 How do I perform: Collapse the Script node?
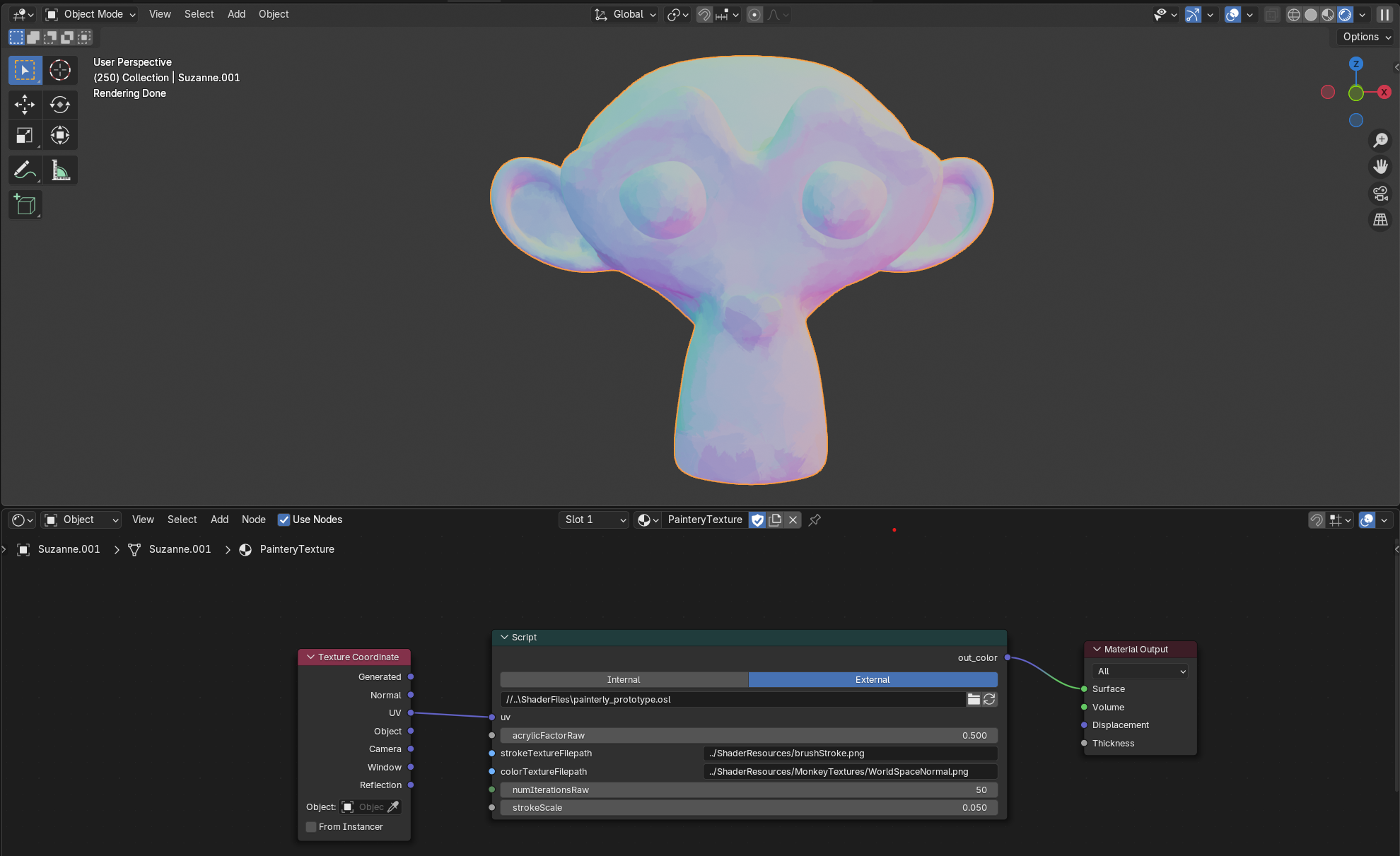pos(504,638)
